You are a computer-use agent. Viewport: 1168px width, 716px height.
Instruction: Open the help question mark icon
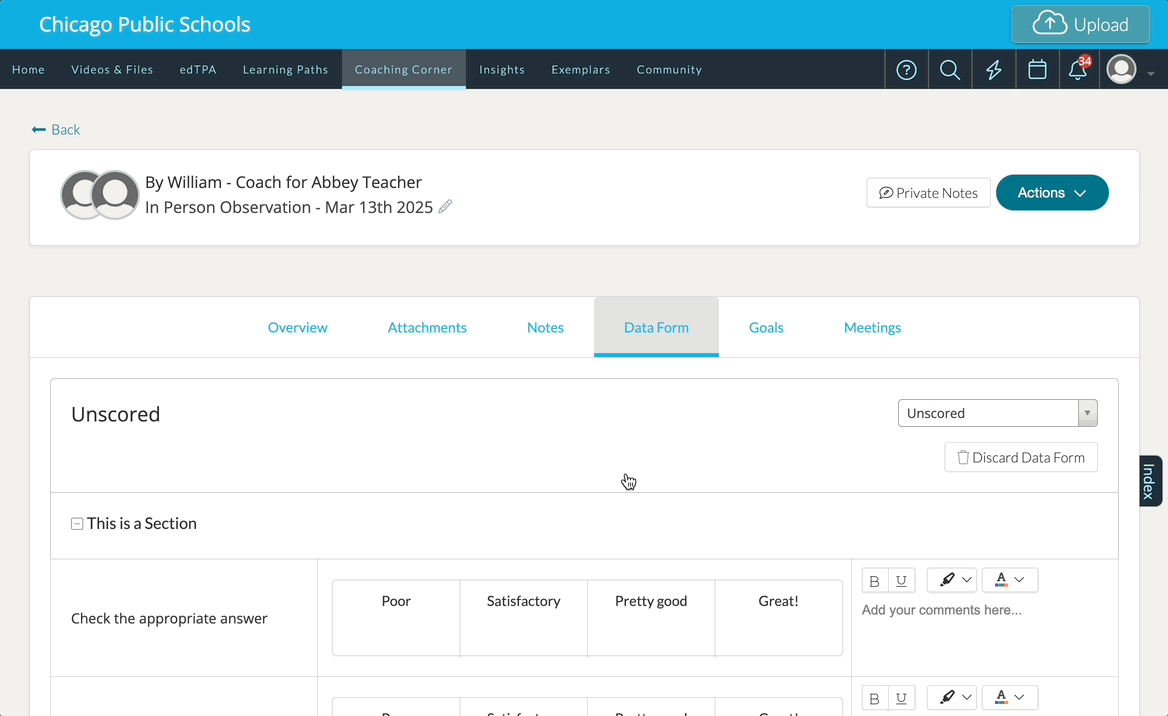(x=906, y=70)
